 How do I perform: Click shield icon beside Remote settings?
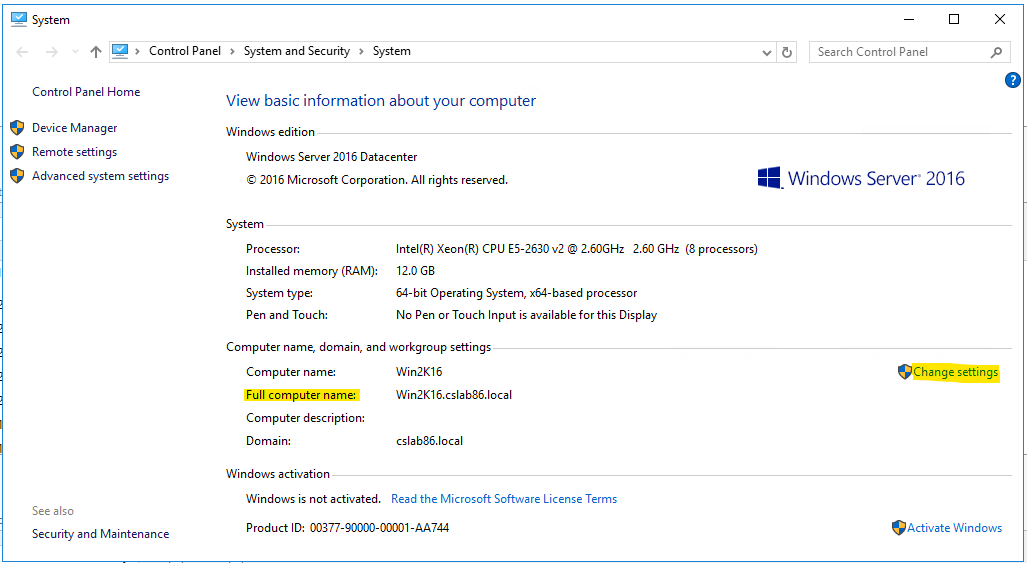tap(18, 152)
